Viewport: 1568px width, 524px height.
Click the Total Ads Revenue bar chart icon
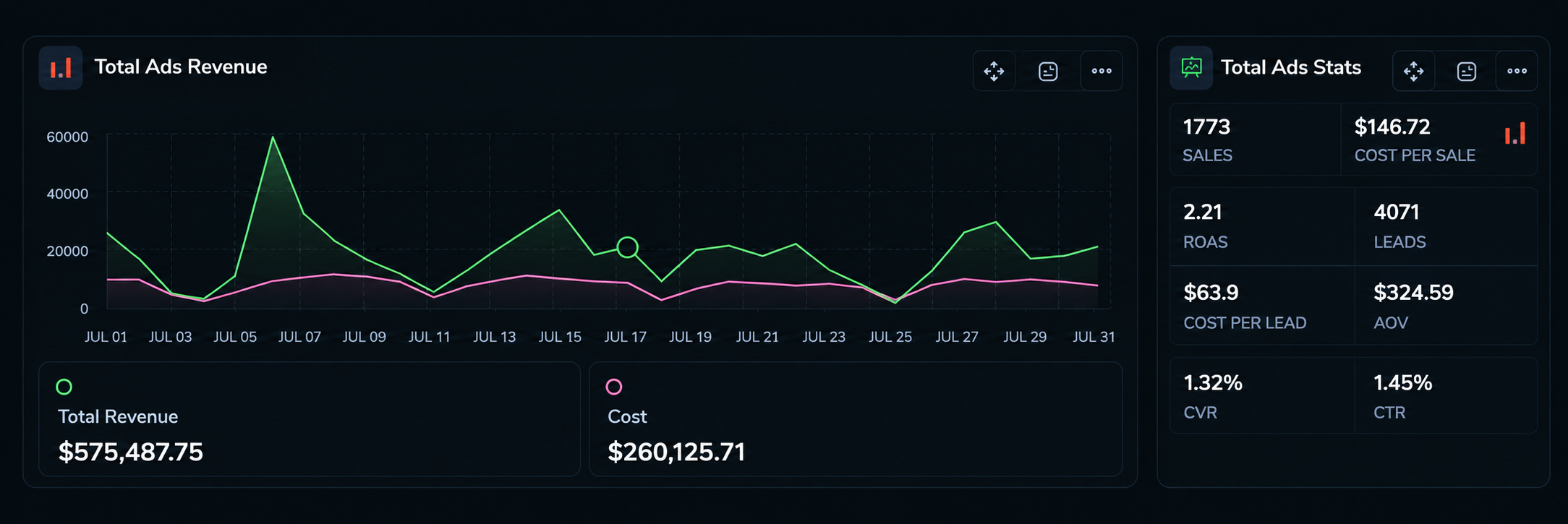tap(61, 68)
